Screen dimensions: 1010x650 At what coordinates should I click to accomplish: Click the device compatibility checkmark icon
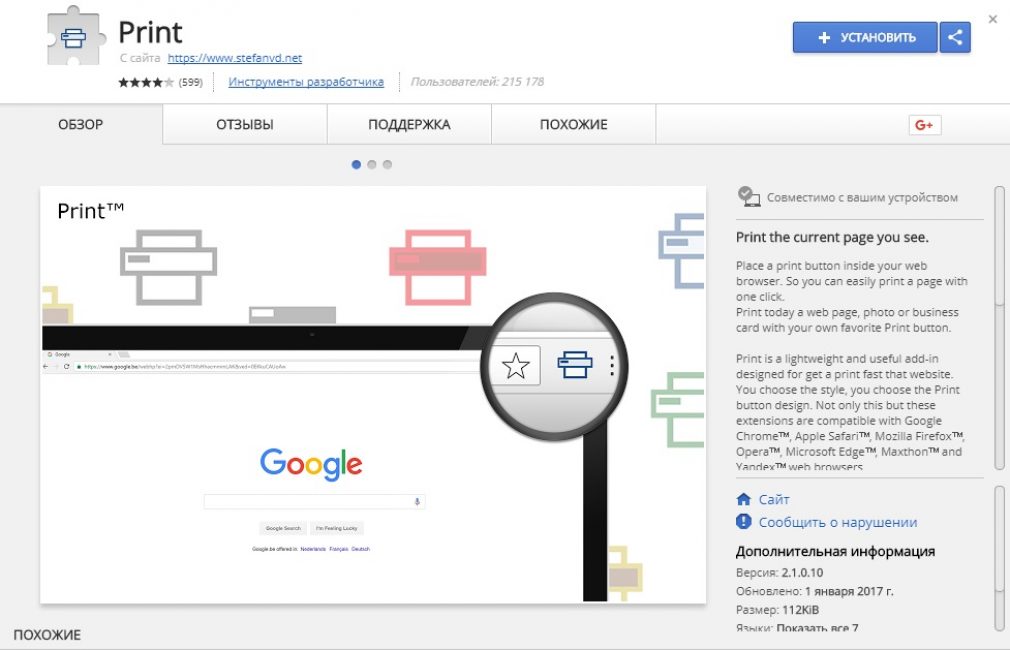pyautogui.click(x=748, y=196)
